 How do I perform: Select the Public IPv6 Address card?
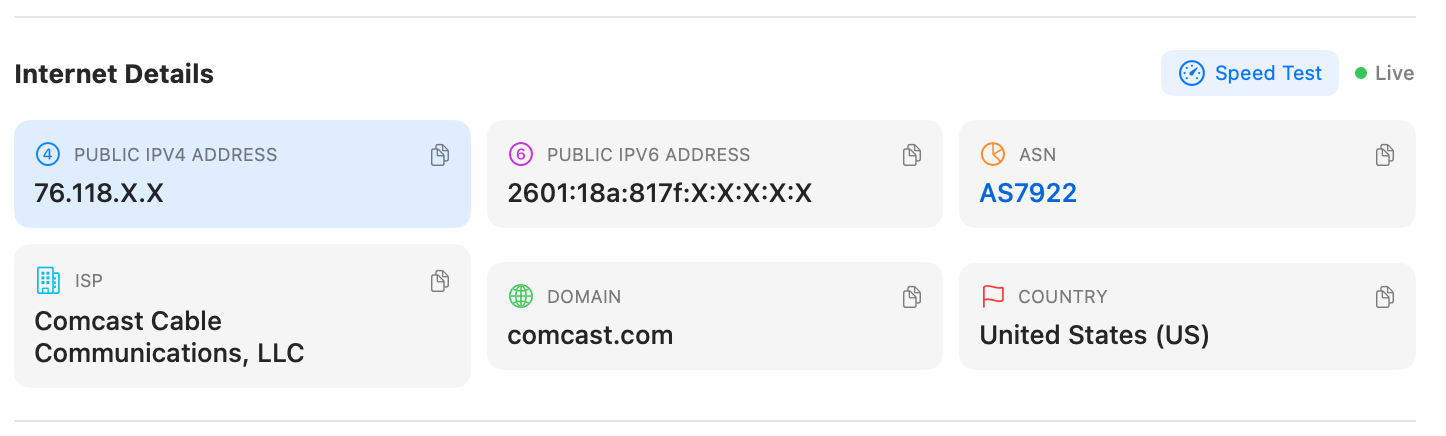(714, 174)
